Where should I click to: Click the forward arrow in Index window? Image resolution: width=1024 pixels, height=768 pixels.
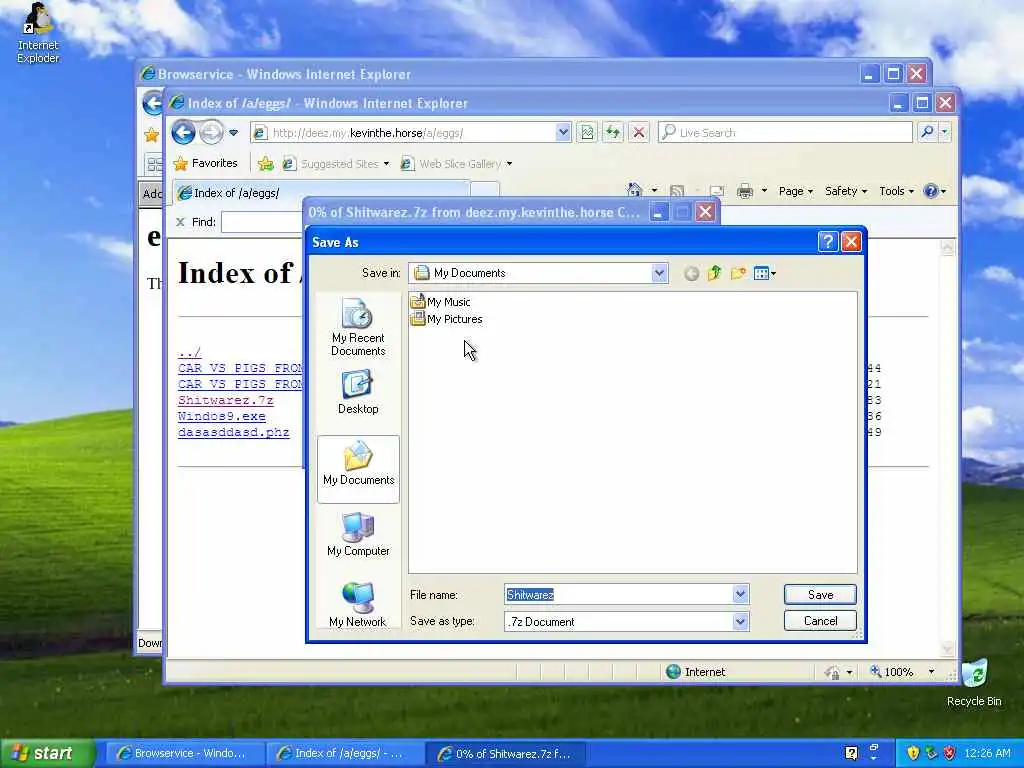[x=211, y=133]
